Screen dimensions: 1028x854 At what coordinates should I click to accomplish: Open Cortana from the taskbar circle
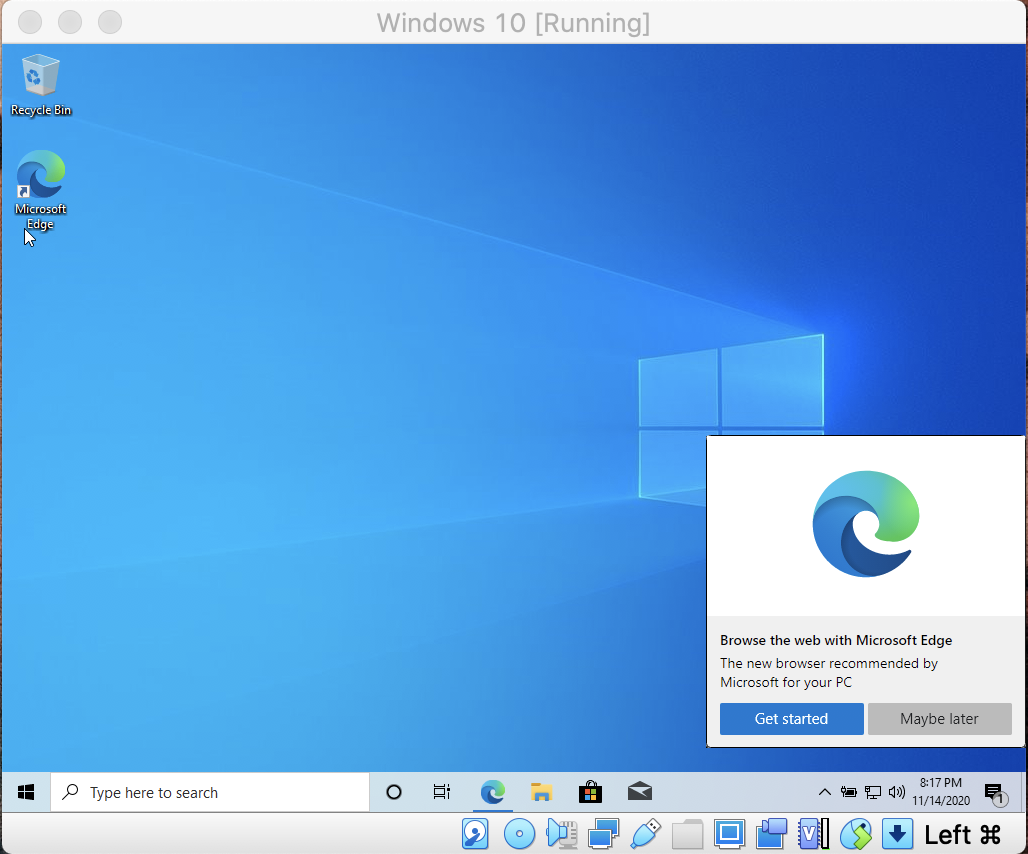393,792
